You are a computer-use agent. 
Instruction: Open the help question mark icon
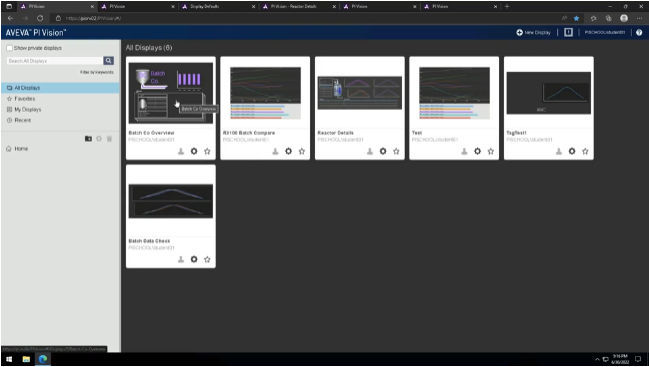tap(639, 32)
